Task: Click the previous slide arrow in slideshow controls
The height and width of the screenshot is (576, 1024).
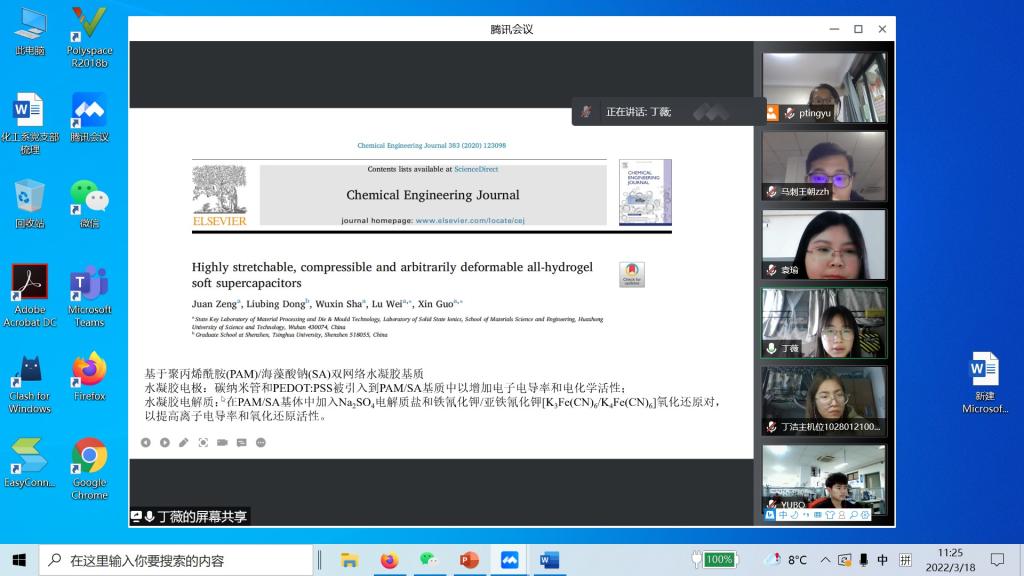Action: coord(146,442)
